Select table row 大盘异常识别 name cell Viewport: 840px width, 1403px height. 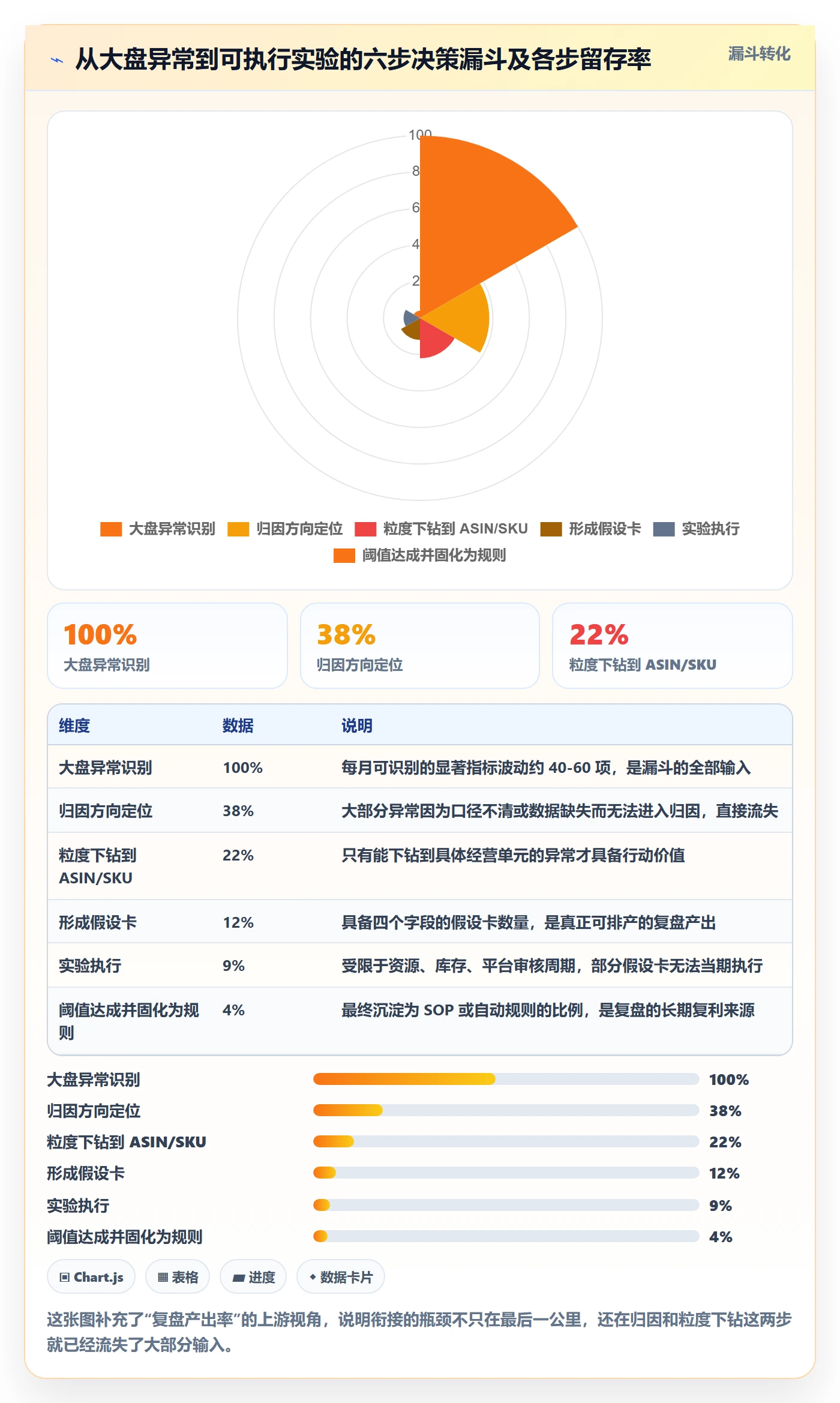pos(106,768)
